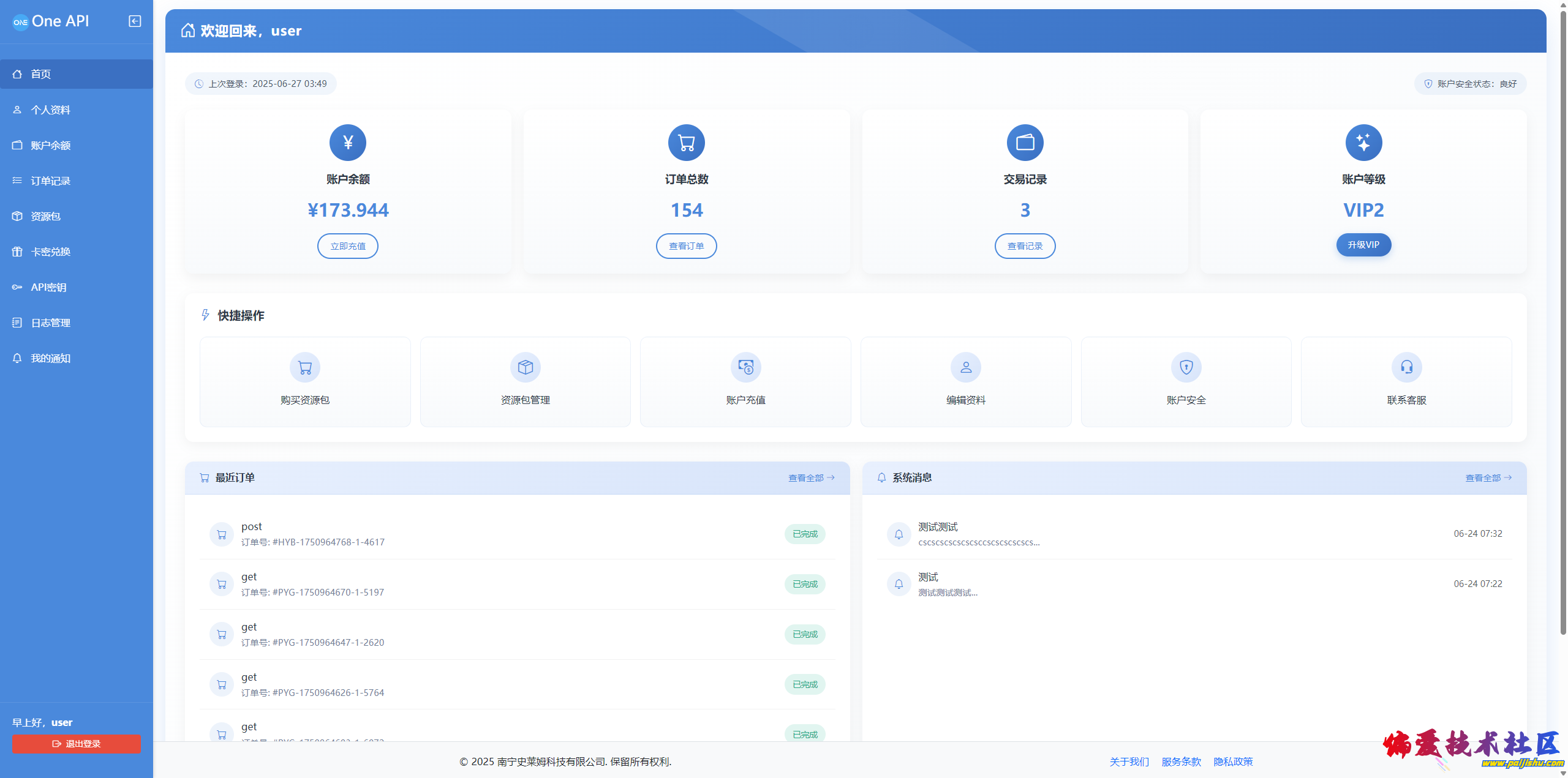Screen dimensions: 1568x778
Task: Click the 账户充值 money icon
Action: [745, 367]
